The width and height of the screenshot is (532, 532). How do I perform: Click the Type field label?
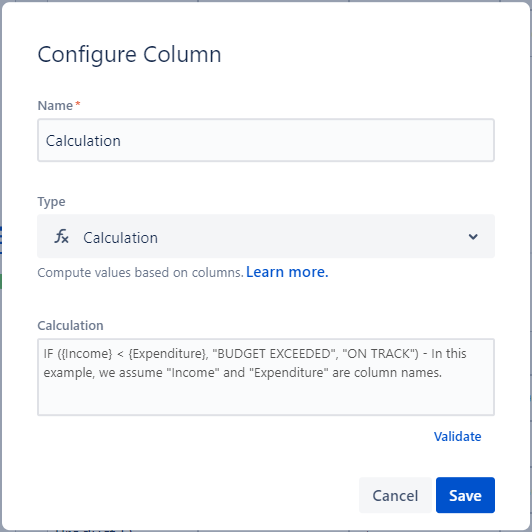coord(51,202)
